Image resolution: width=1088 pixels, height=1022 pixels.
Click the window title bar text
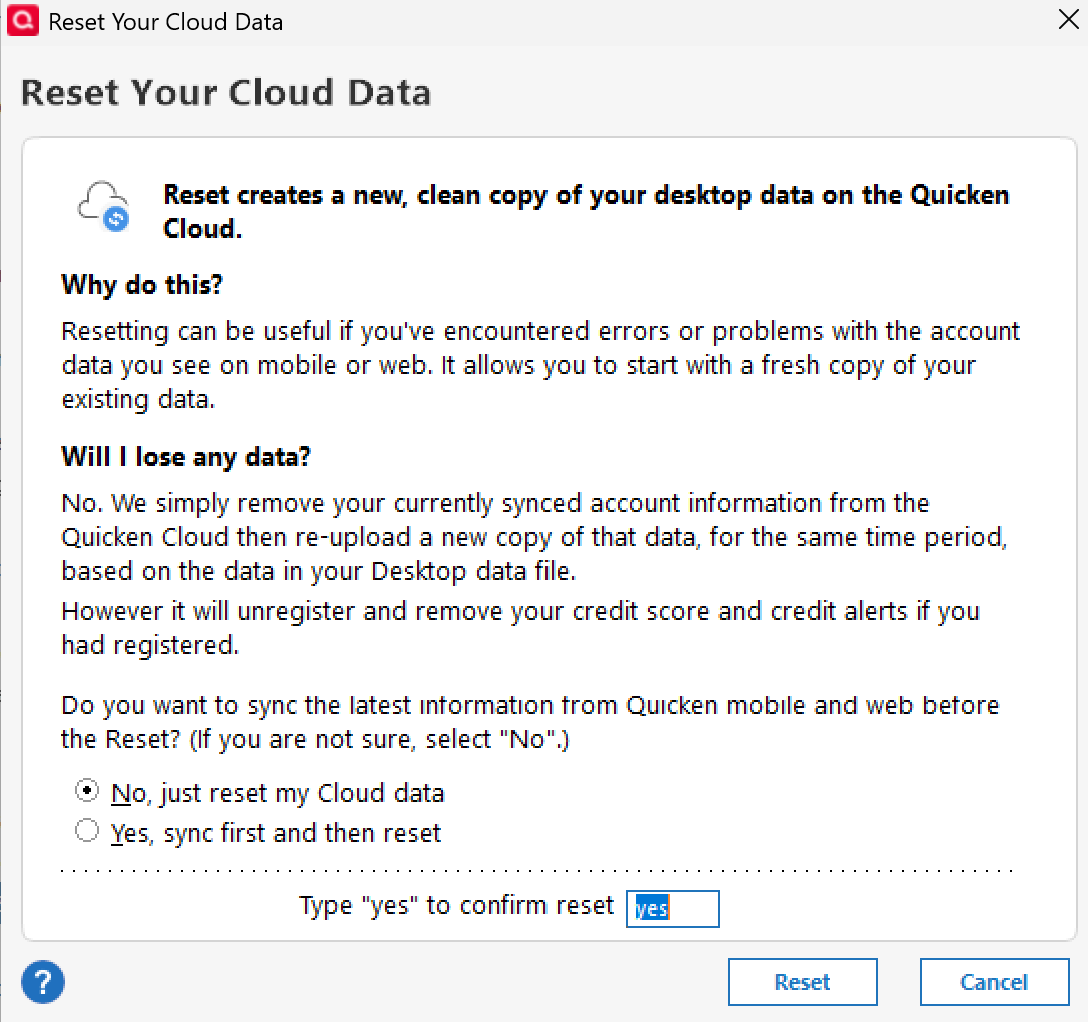click(x=166, y=21)
